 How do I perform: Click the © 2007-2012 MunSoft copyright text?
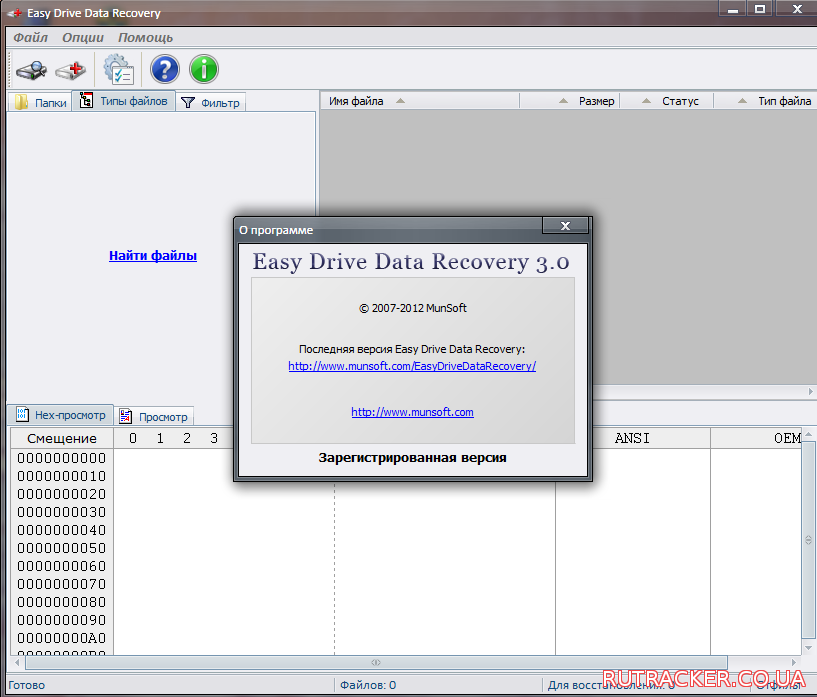[413, 308]
